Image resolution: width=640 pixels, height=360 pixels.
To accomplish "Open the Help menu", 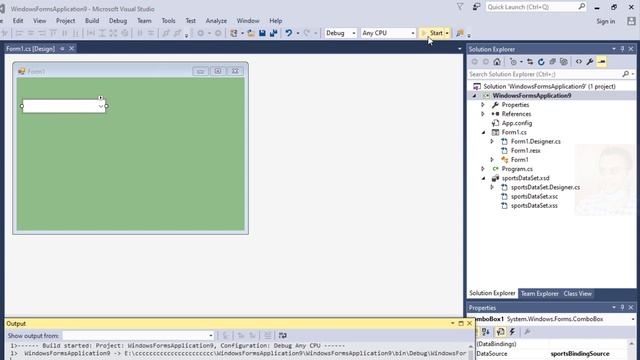I will 276,21.
